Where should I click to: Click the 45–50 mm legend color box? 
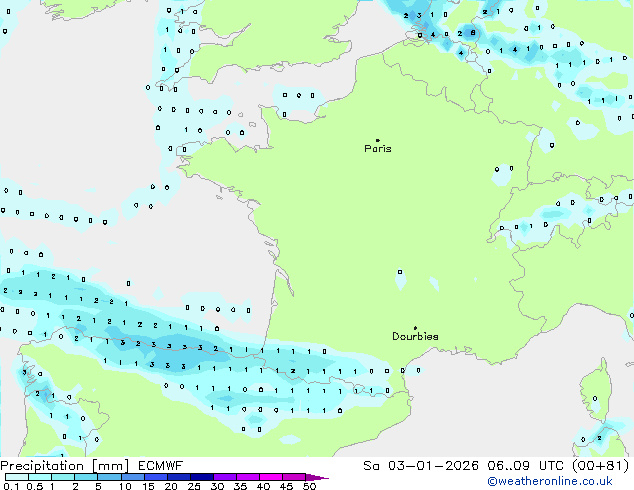(x=293, y=477)
